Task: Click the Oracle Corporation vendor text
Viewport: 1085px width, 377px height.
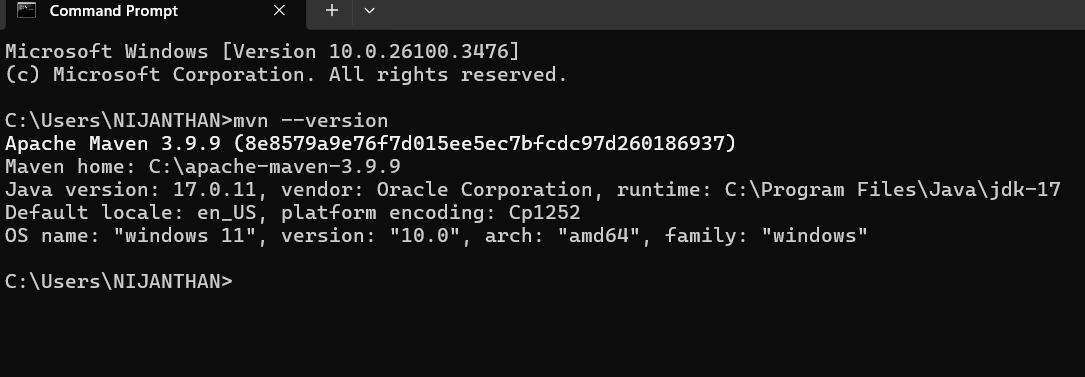Action: click(x=484, y=190)
